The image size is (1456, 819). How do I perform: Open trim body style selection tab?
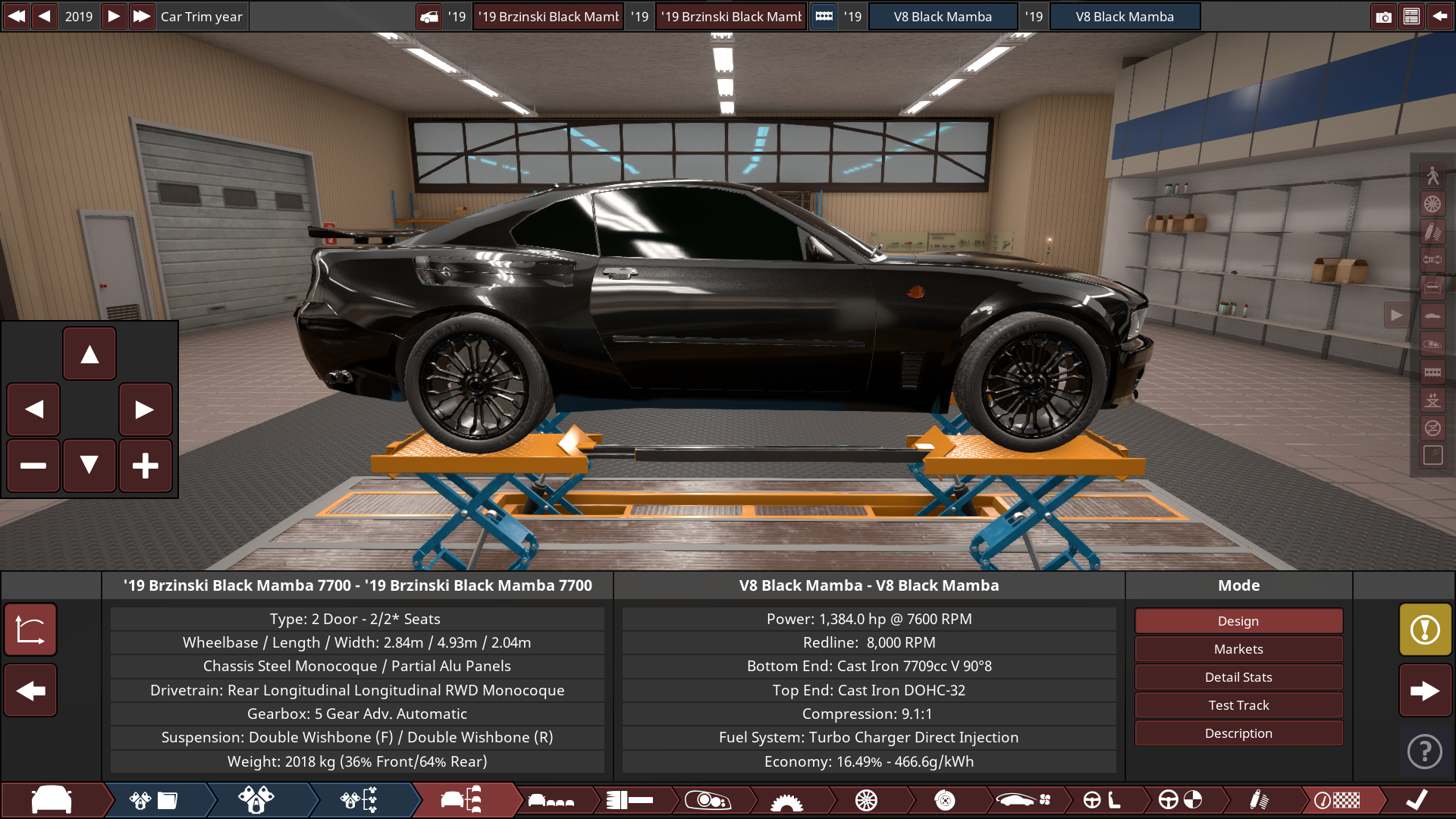(x=551, y=800)
